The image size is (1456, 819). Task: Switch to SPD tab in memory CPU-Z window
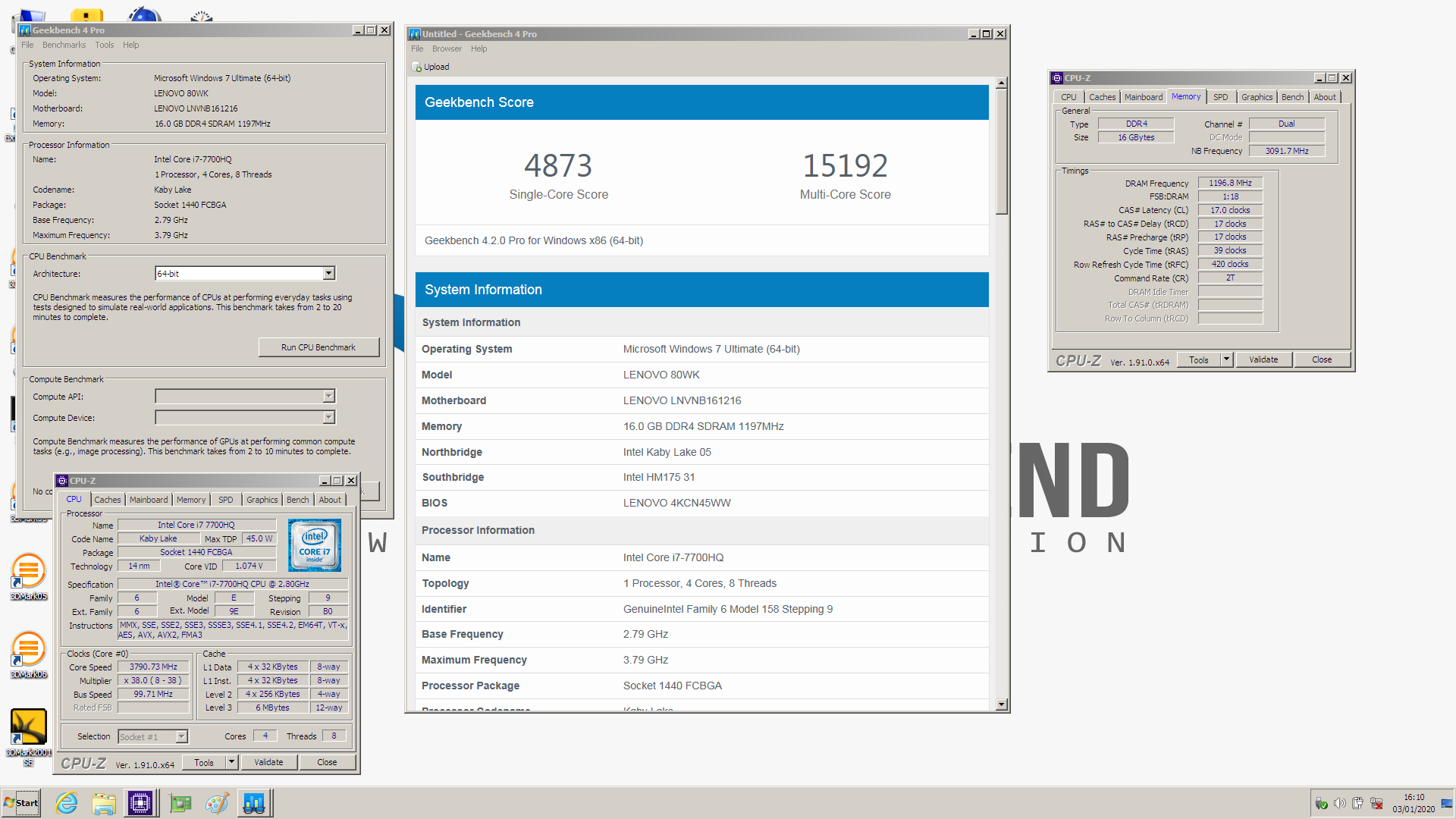pos(1221,97)
